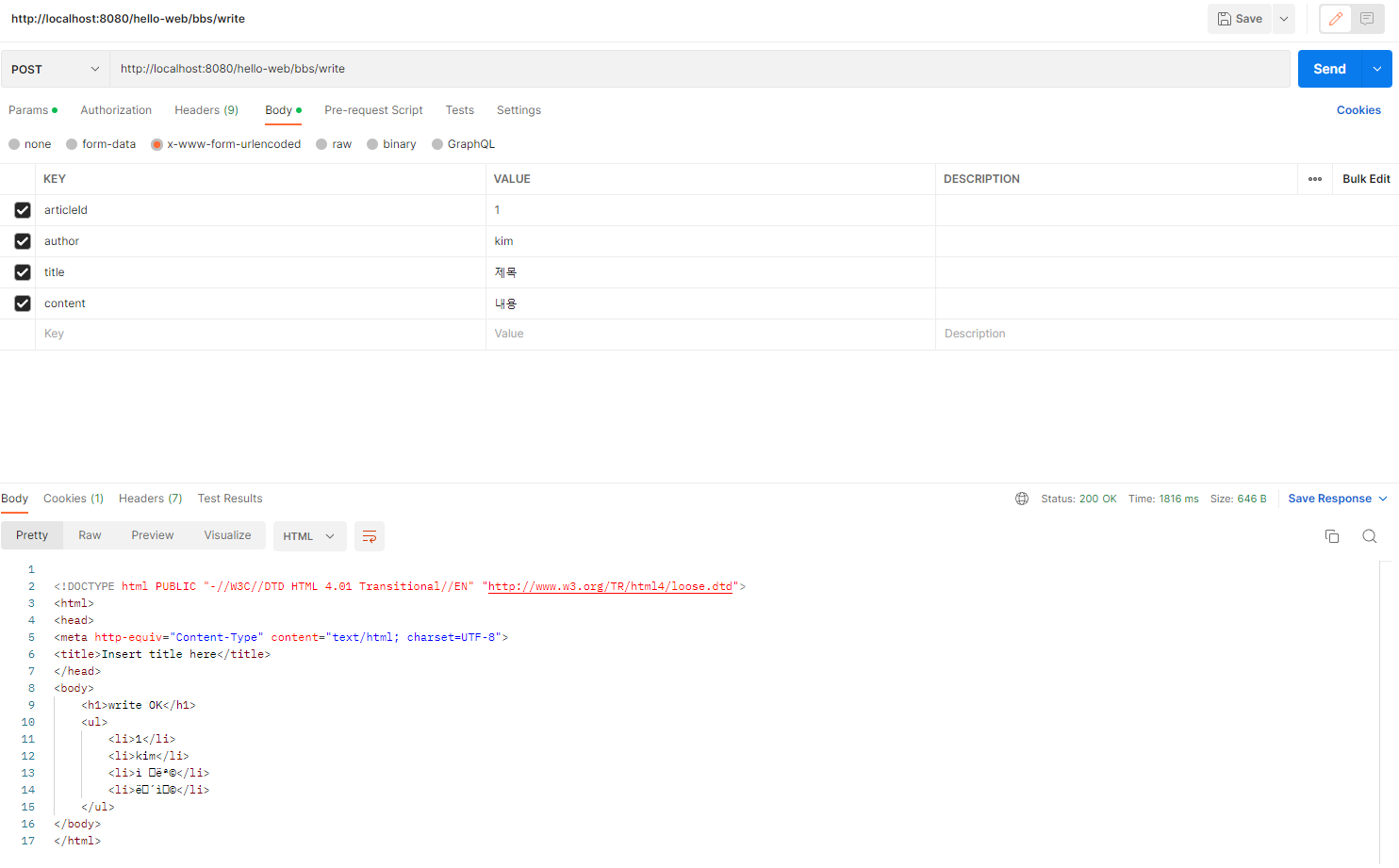Switch to the Pre-request Script tab

(373, 110)
